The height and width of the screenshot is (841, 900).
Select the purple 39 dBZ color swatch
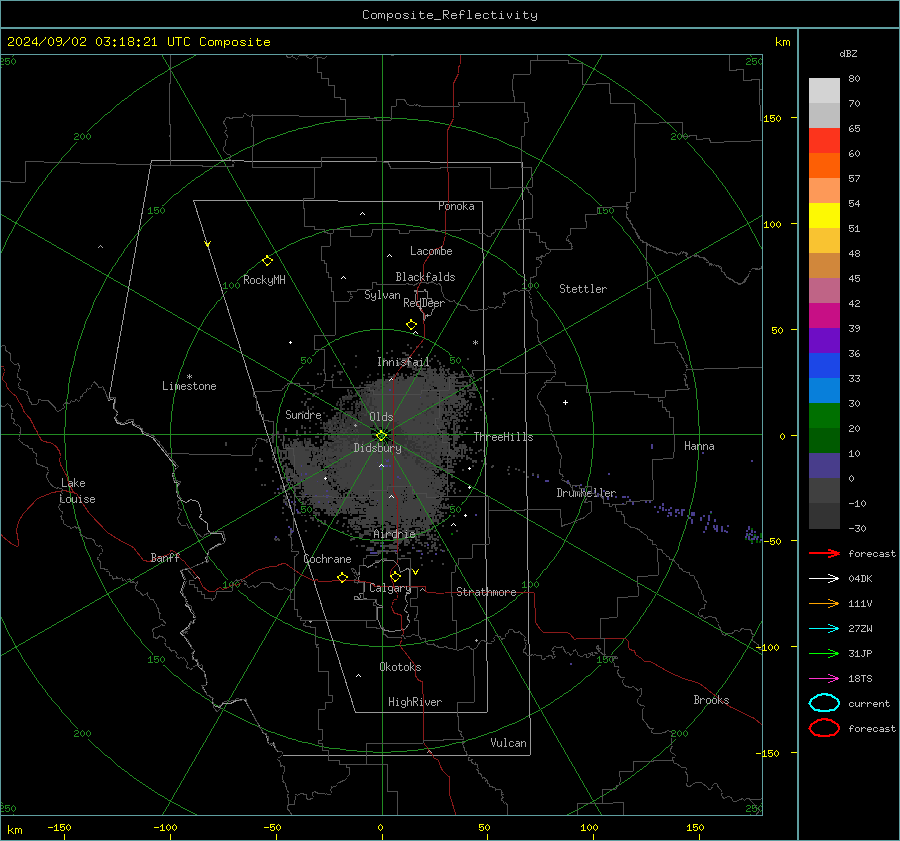pos(824,340)
